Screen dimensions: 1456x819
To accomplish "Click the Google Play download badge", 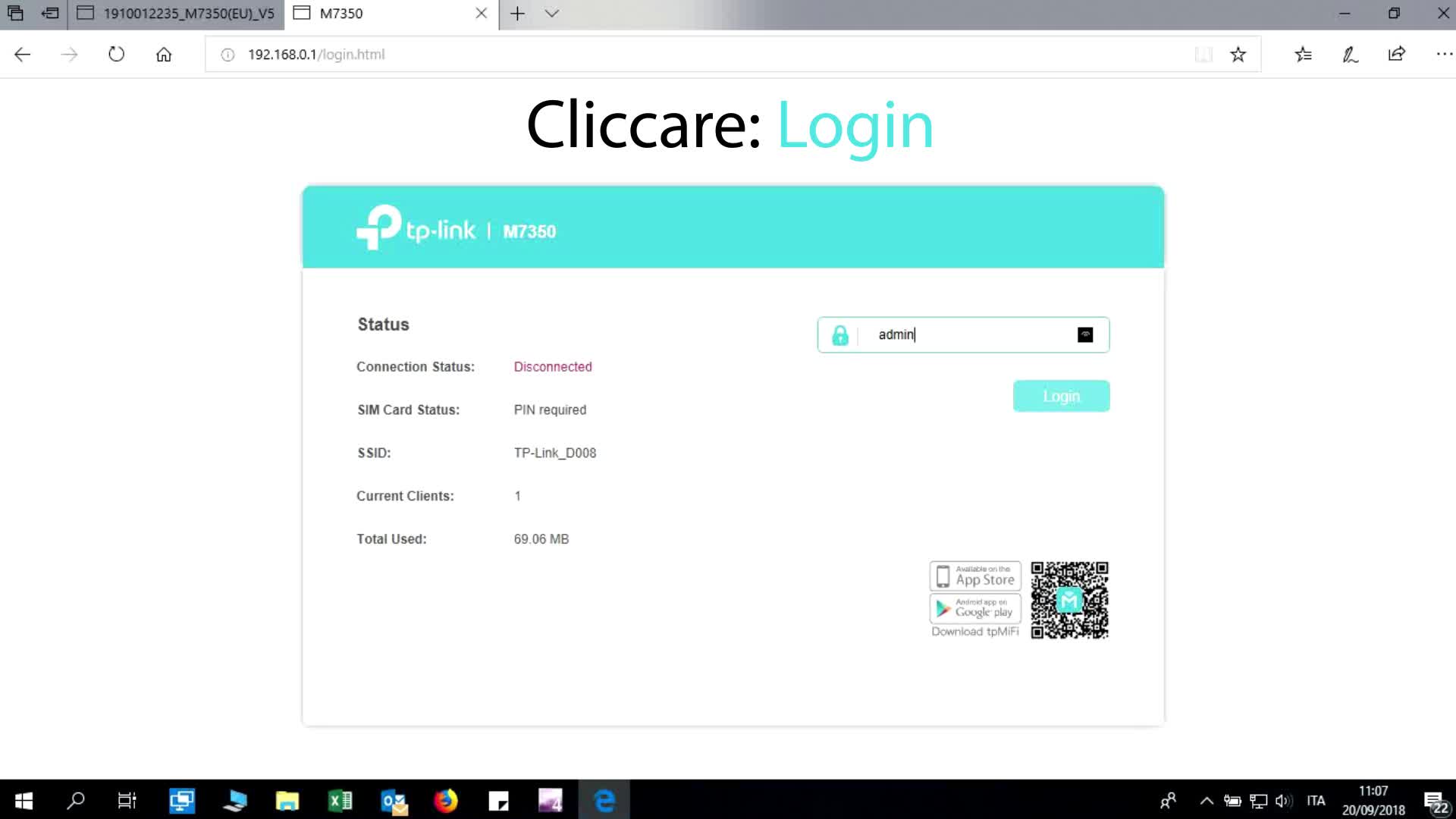I will click(975, 608).
